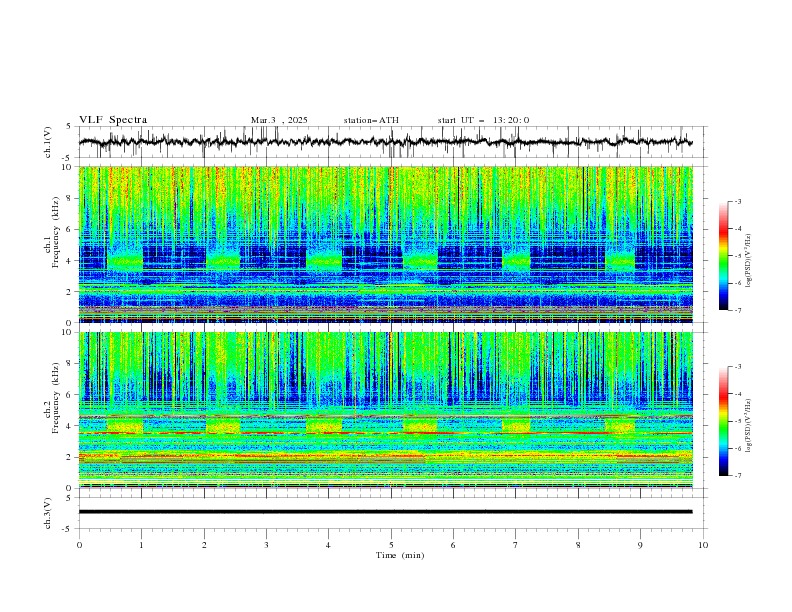Viewport: 792px width, 612px height.
Task: Select the date text "Mar.3 , 2025"
Action: [279, 120]
